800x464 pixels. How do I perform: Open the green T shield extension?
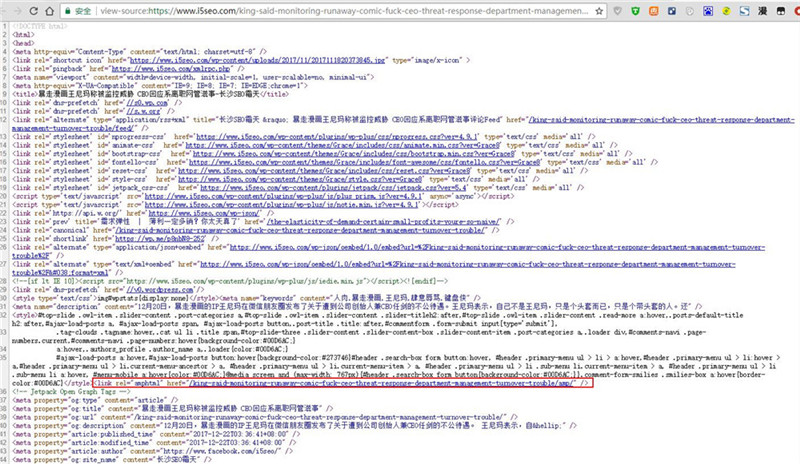635,11
